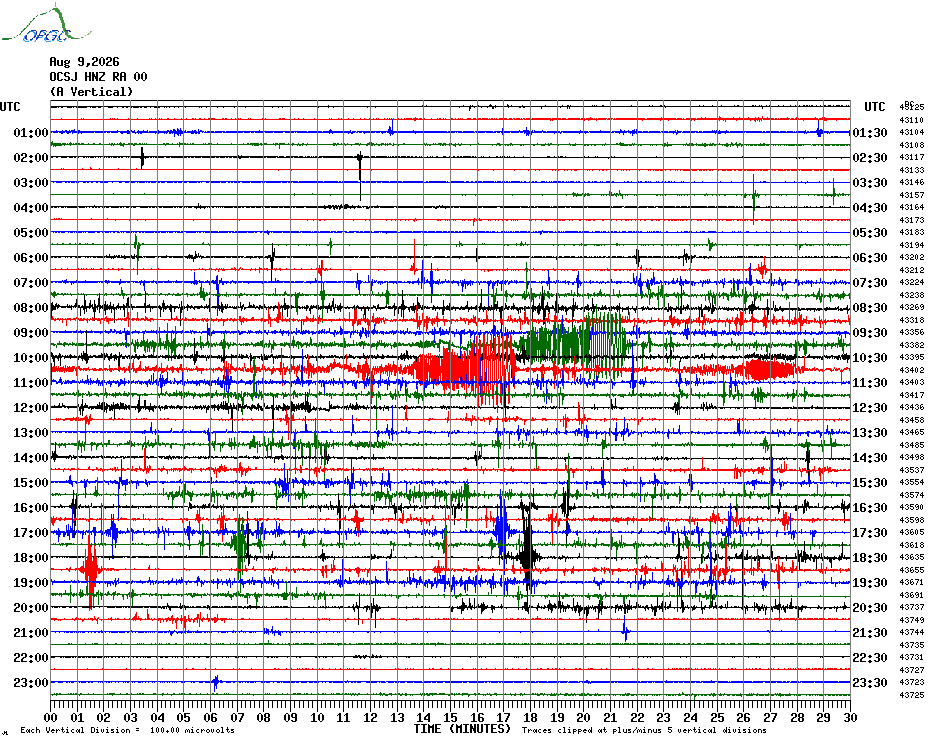This screenshot has height=744, width=930.
Task: Click the DC offset value 43436
Action: [912, 408]
